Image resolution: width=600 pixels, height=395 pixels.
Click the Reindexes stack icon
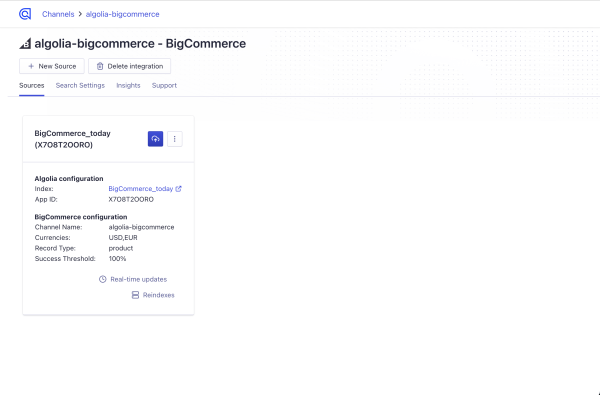click(135, 295)
